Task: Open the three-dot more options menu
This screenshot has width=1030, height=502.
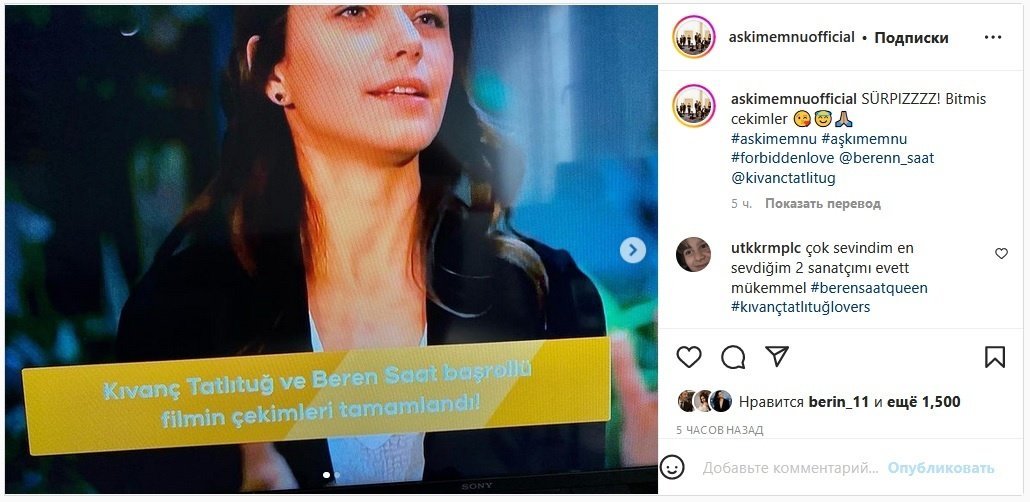Action: tap(993, 37)
